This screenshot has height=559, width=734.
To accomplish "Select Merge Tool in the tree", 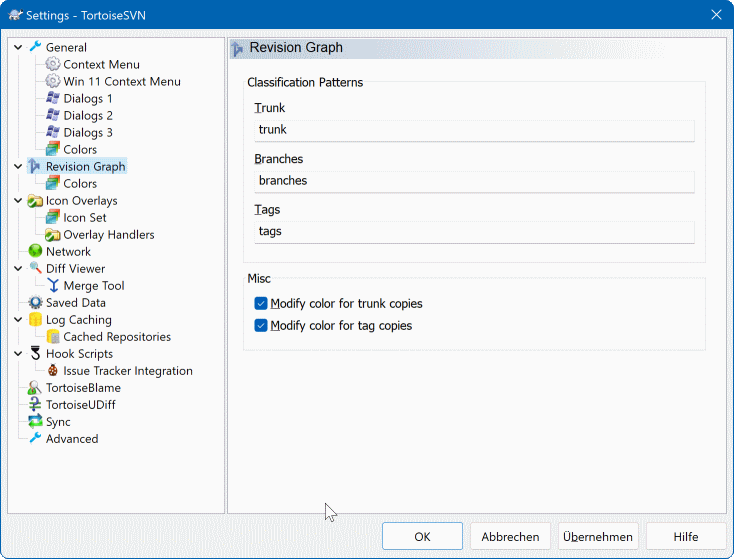I will pos(94,286).
